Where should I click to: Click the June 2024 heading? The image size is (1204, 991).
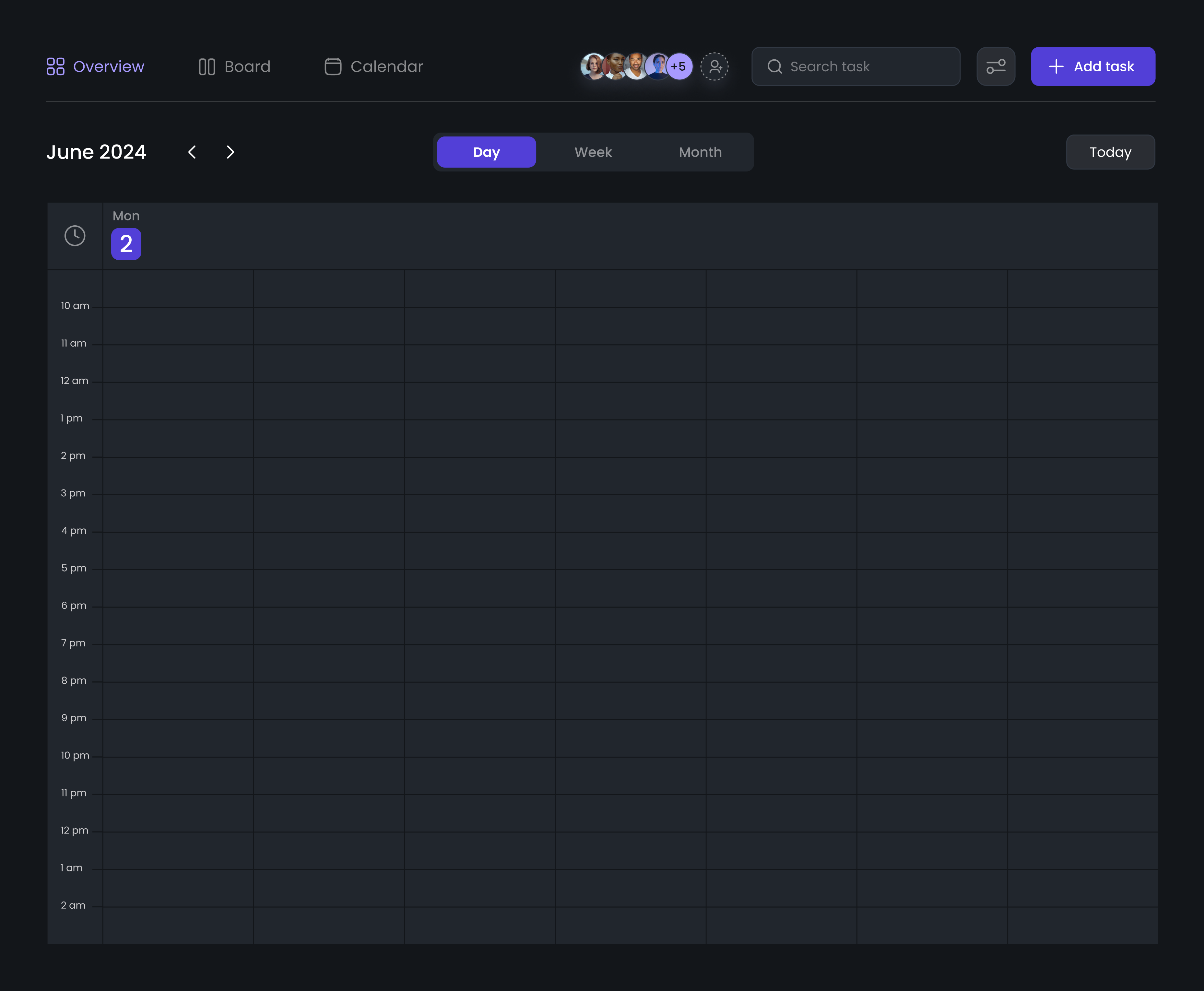[x=96, y=152]
